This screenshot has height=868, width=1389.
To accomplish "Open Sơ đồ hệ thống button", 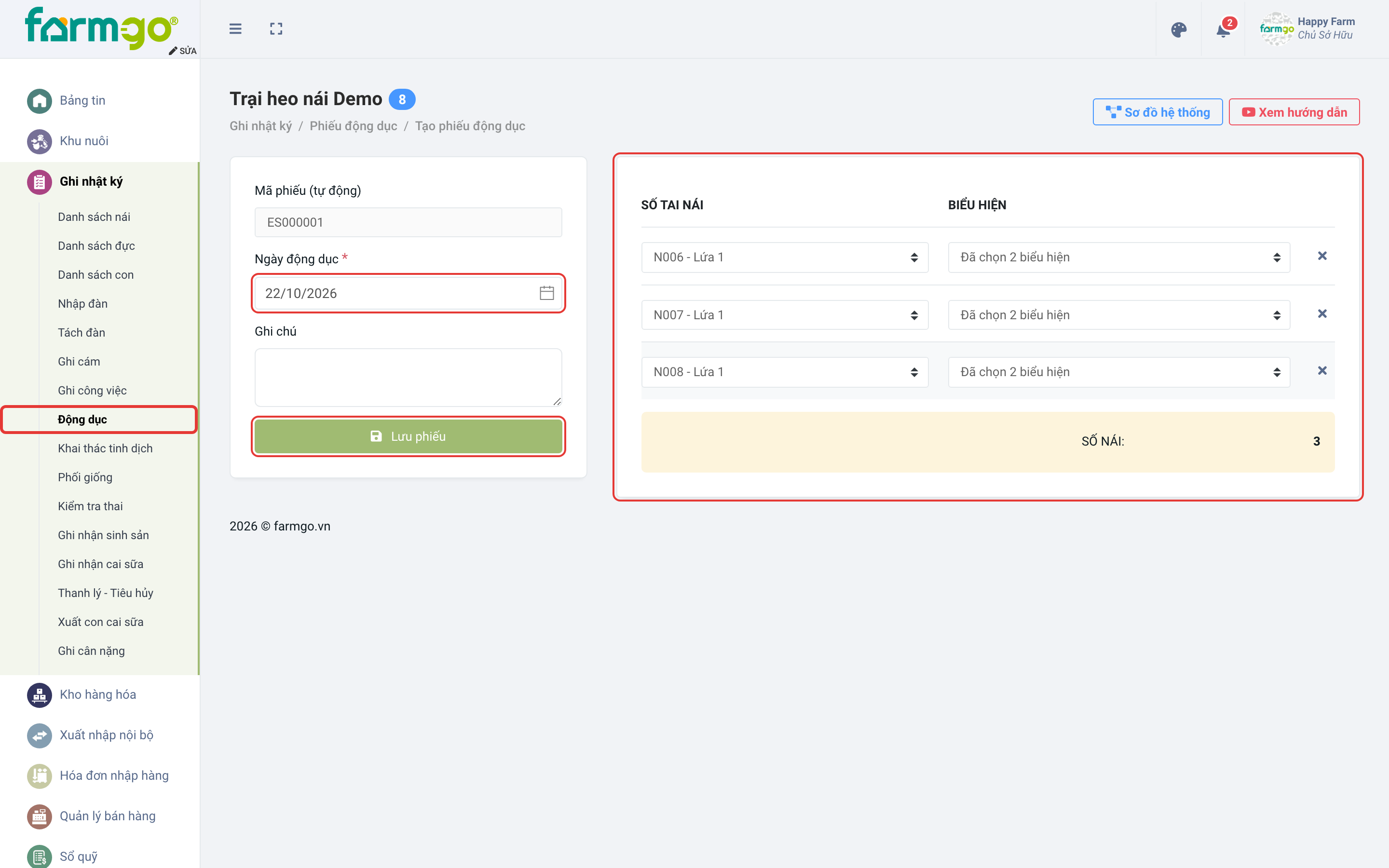I will [1157, 112].
